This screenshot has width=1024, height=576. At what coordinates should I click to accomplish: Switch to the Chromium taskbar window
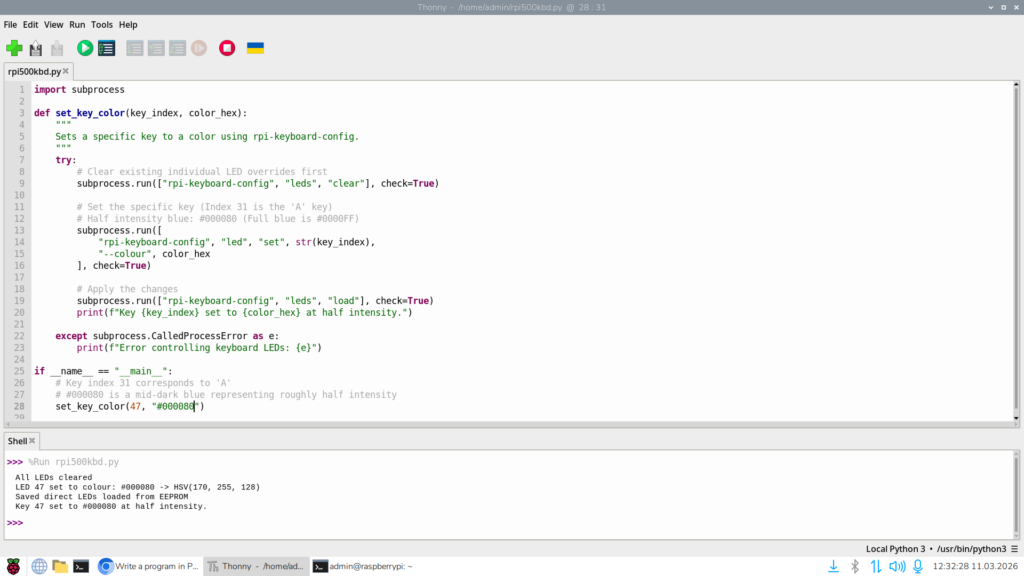148,566
